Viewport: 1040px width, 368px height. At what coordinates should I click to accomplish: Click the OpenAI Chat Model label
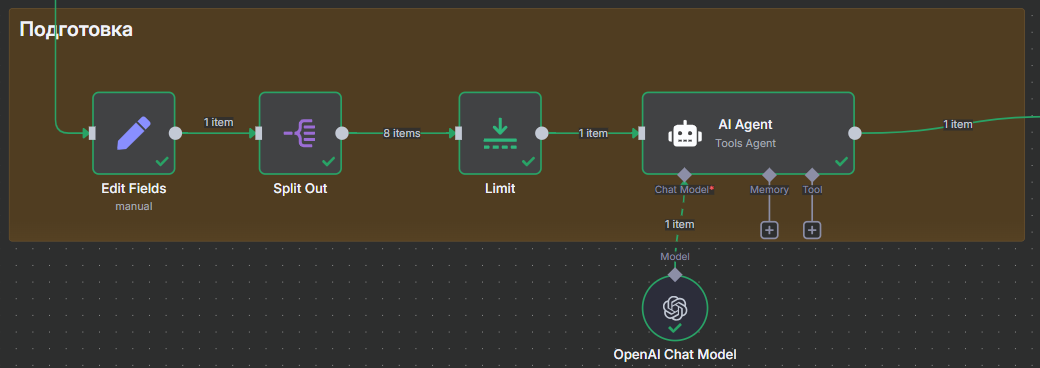click(675, 354)
